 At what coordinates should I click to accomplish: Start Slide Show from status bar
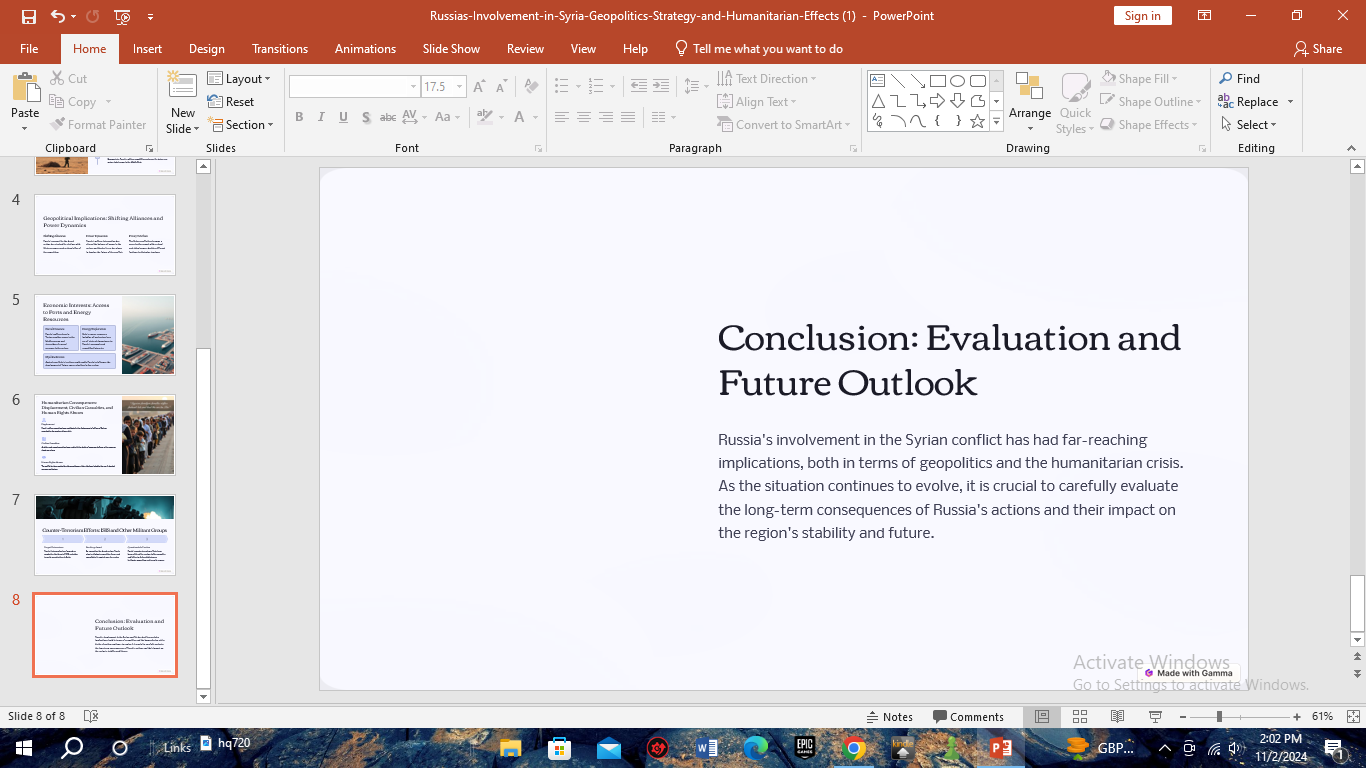pyautogui.click(x=1155, y=717)
